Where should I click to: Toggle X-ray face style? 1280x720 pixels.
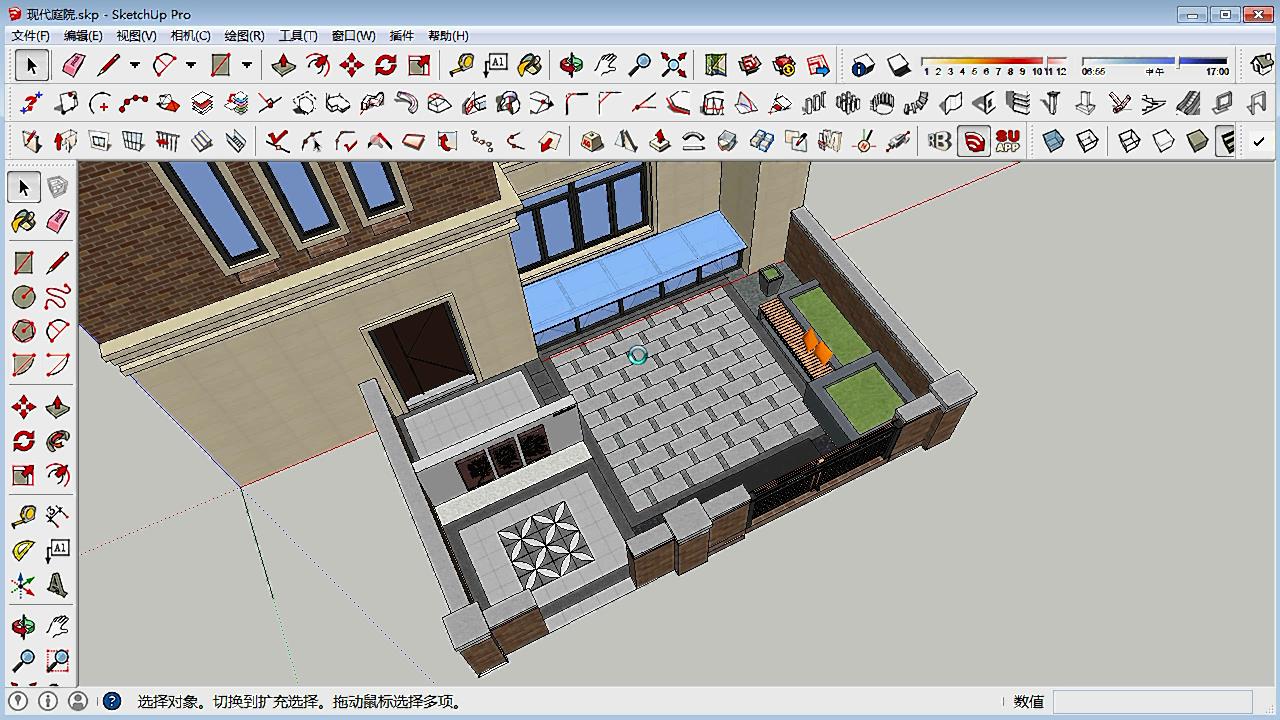coord(1053,141)
